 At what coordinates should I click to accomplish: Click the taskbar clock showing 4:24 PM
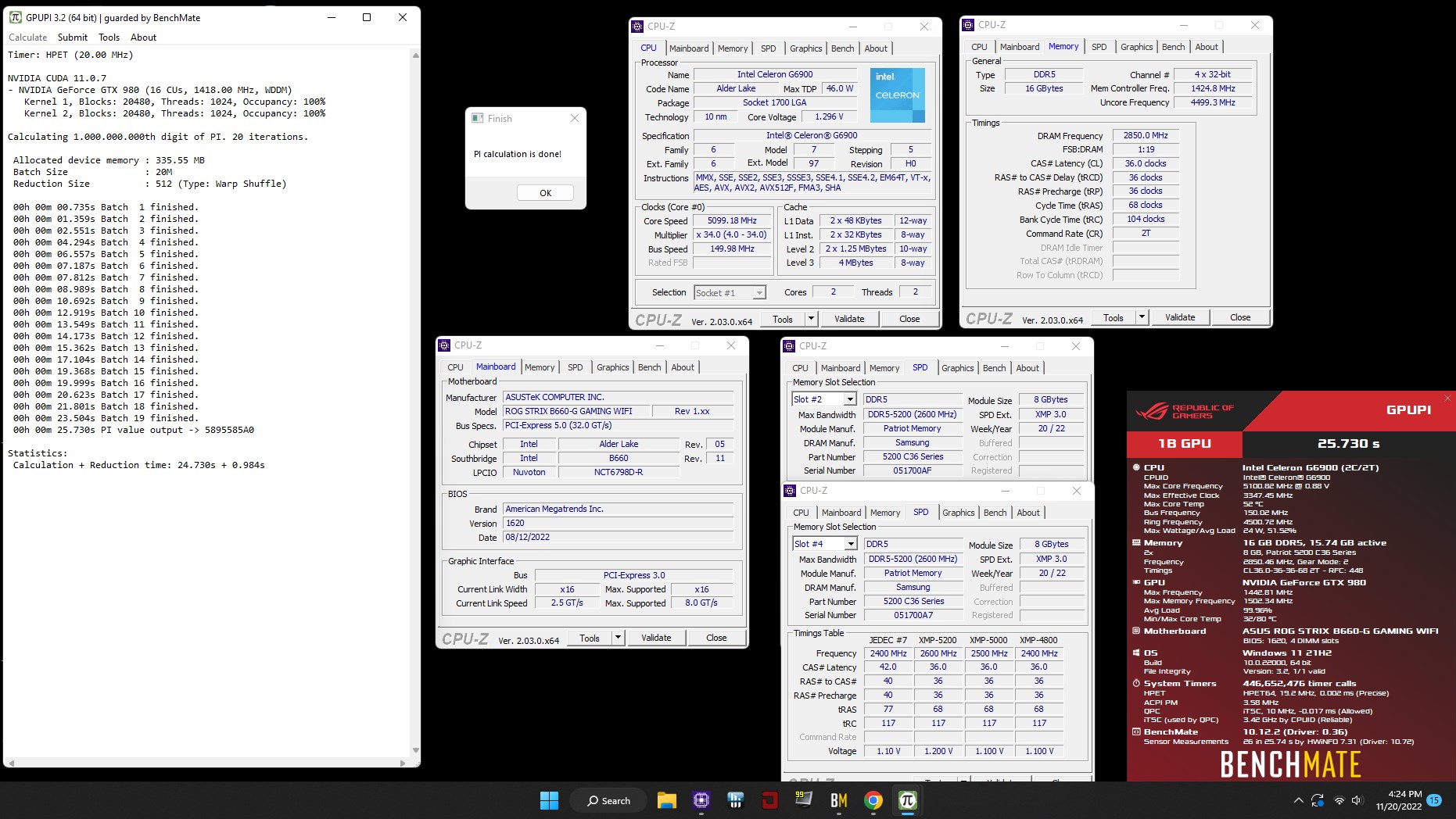click(1399, 800)
